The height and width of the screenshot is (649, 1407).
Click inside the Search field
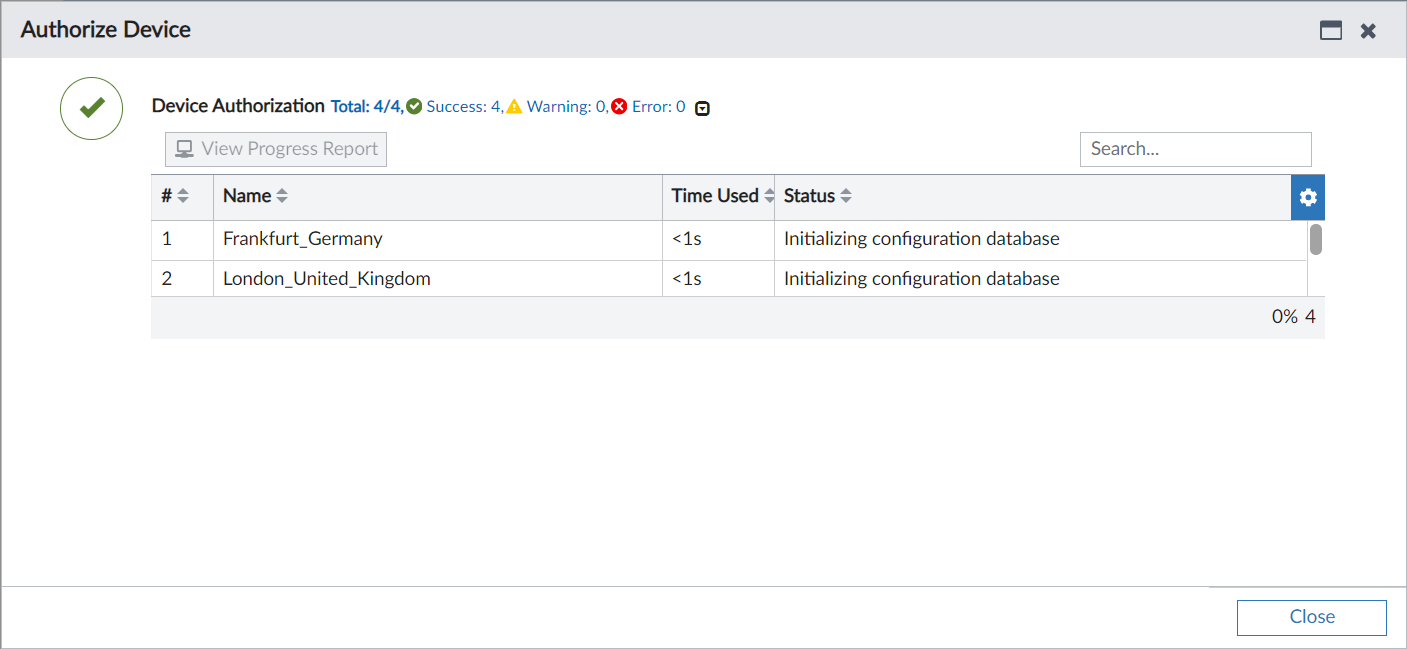pos(1195,148)
